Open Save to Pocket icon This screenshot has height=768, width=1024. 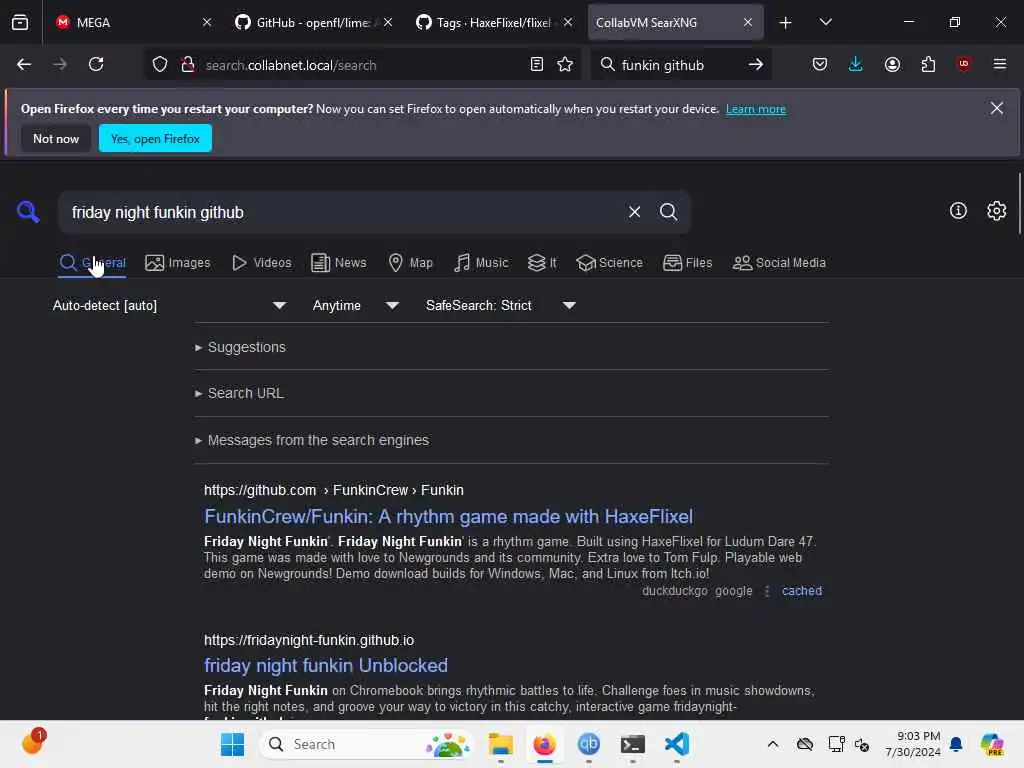(820, 64)
